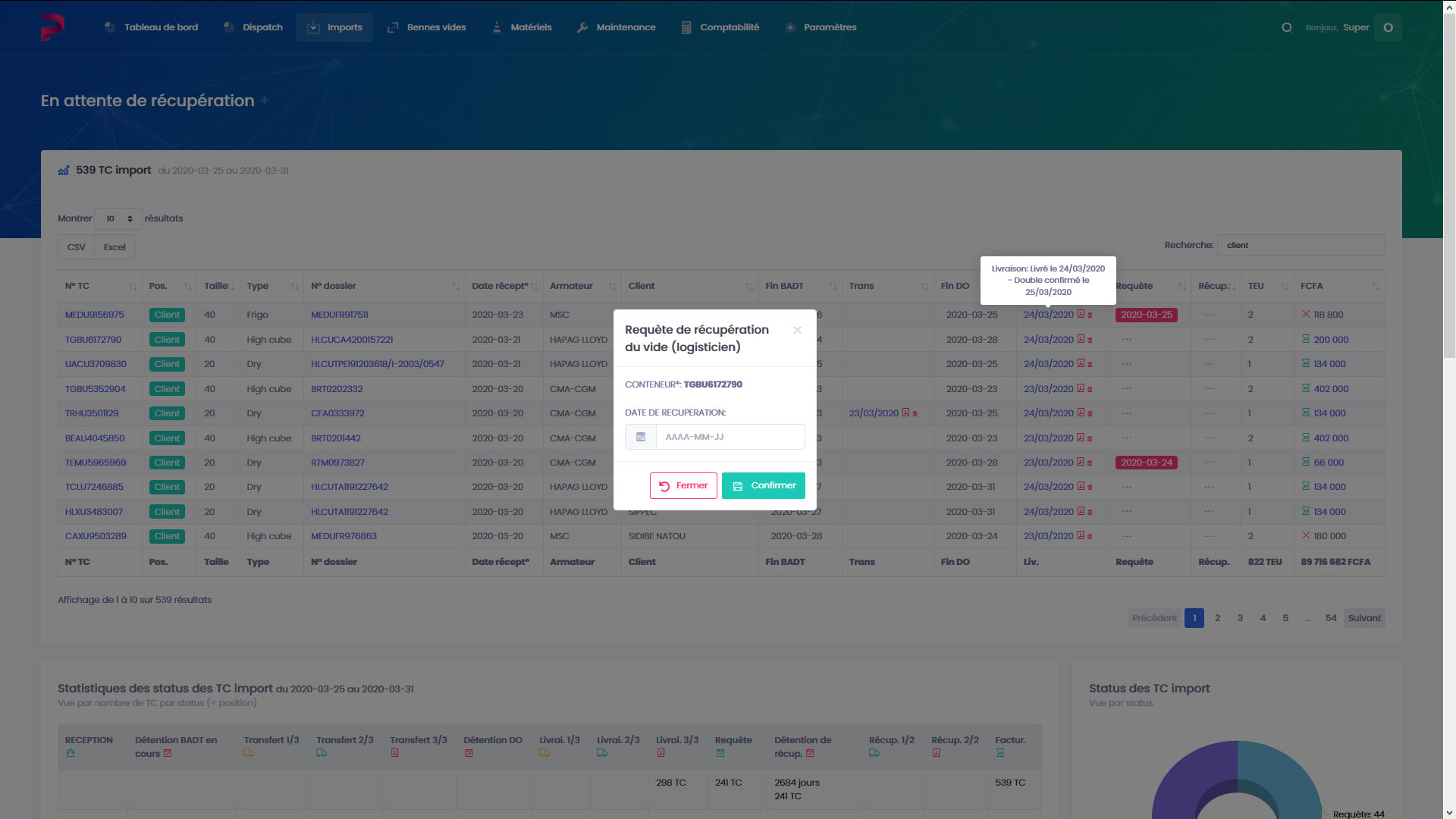The width and height of the screenshot is (1456, 819).
Task: Export table using the Excel button
Action: [x=115, y=247]
